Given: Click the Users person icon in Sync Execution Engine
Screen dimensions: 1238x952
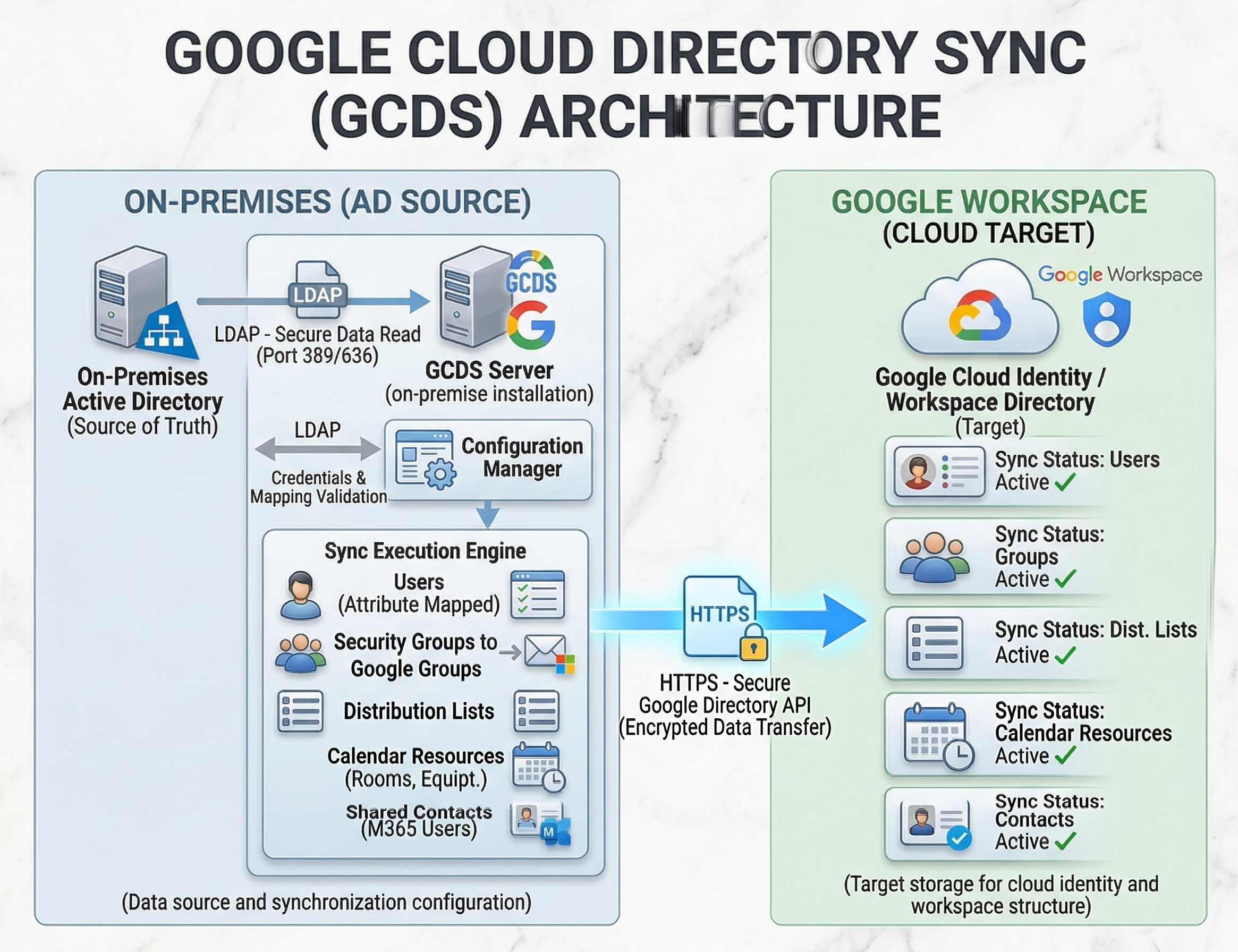Looking at the screenshot, I should [x=300, y=595].
